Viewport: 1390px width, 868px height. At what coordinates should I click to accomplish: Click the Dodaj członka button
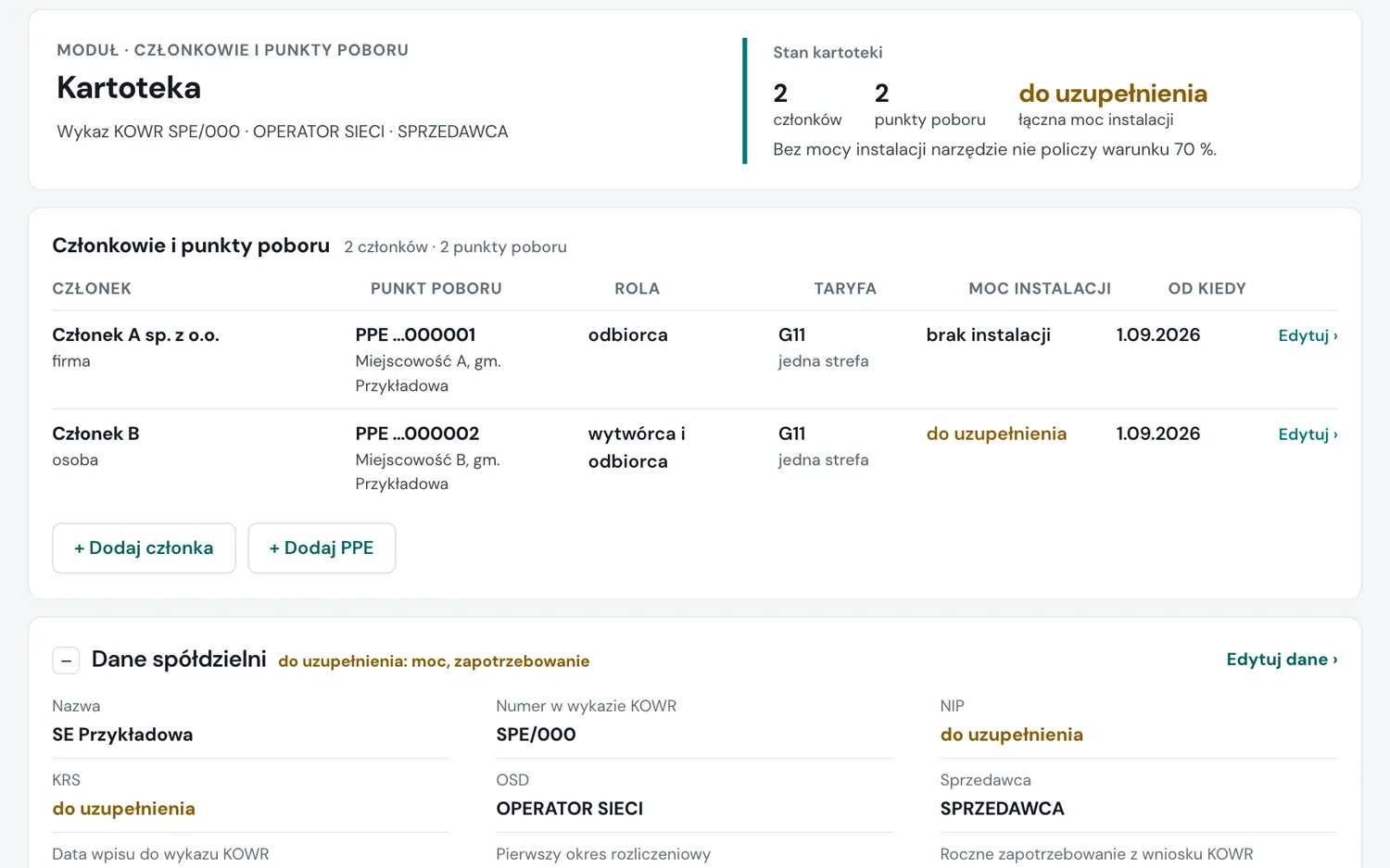pos(144,548)
